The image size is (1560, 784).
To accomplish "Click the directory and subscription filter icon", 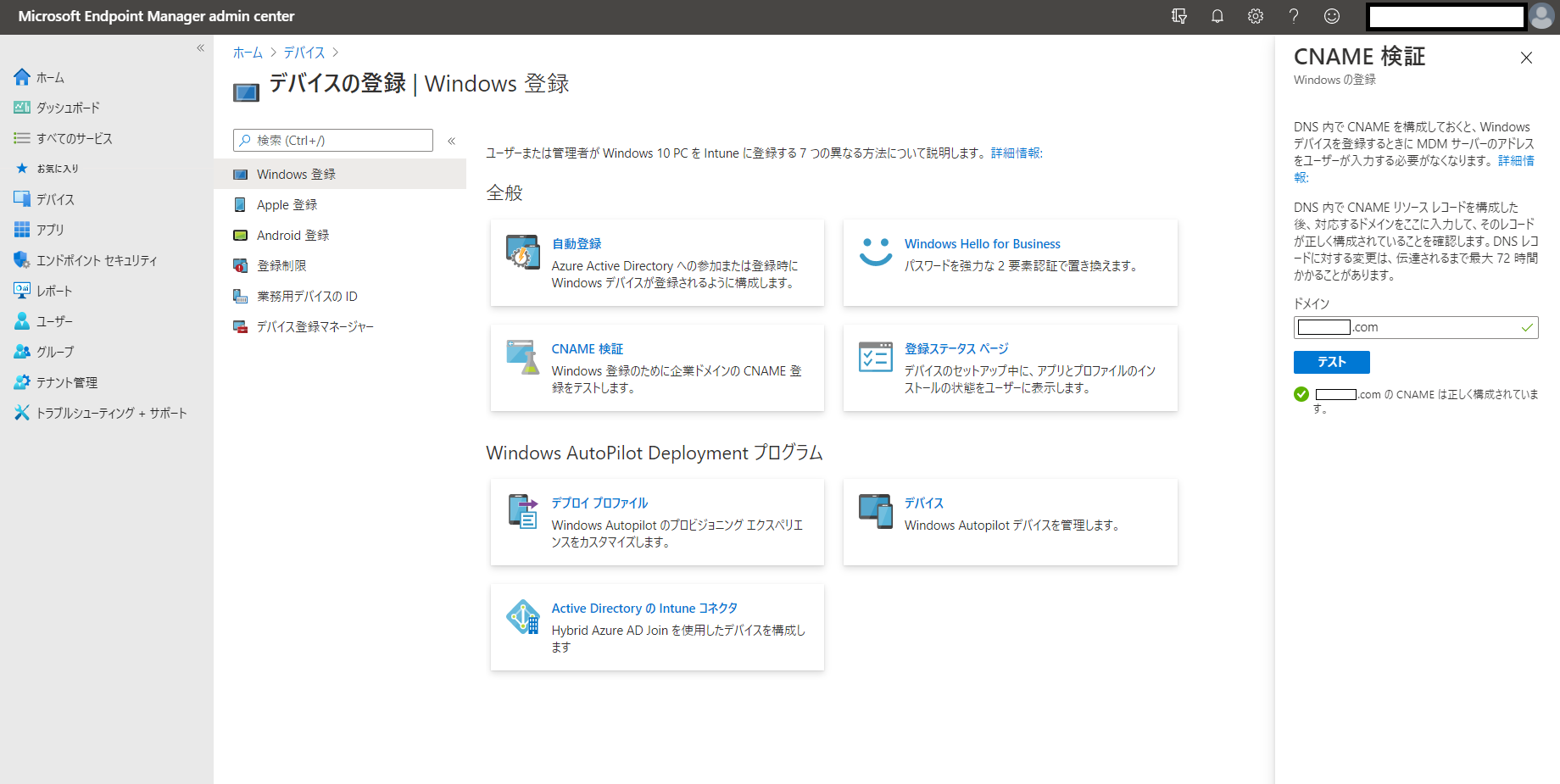I will (1179, 16).
